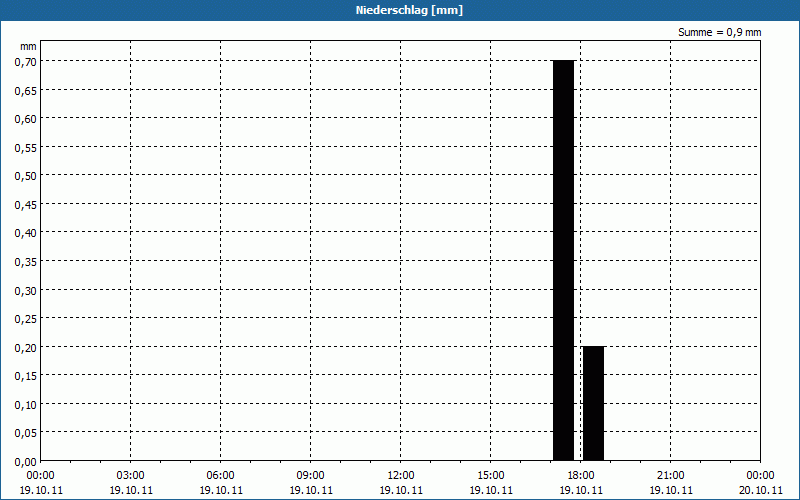
Task: Click the 09:00 time axis label
Action: [311, 476]
